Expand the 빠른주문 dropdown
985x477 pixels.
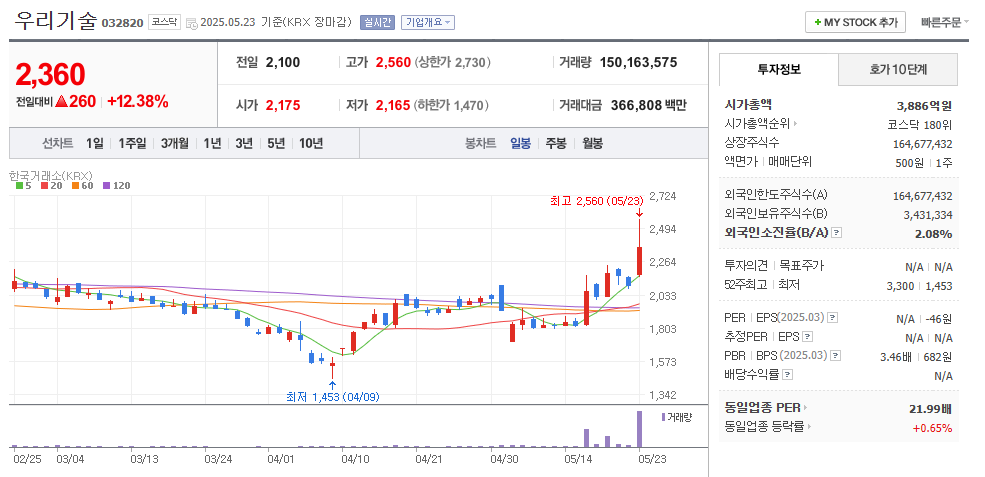pyautogui.click(x=945, y=22)
